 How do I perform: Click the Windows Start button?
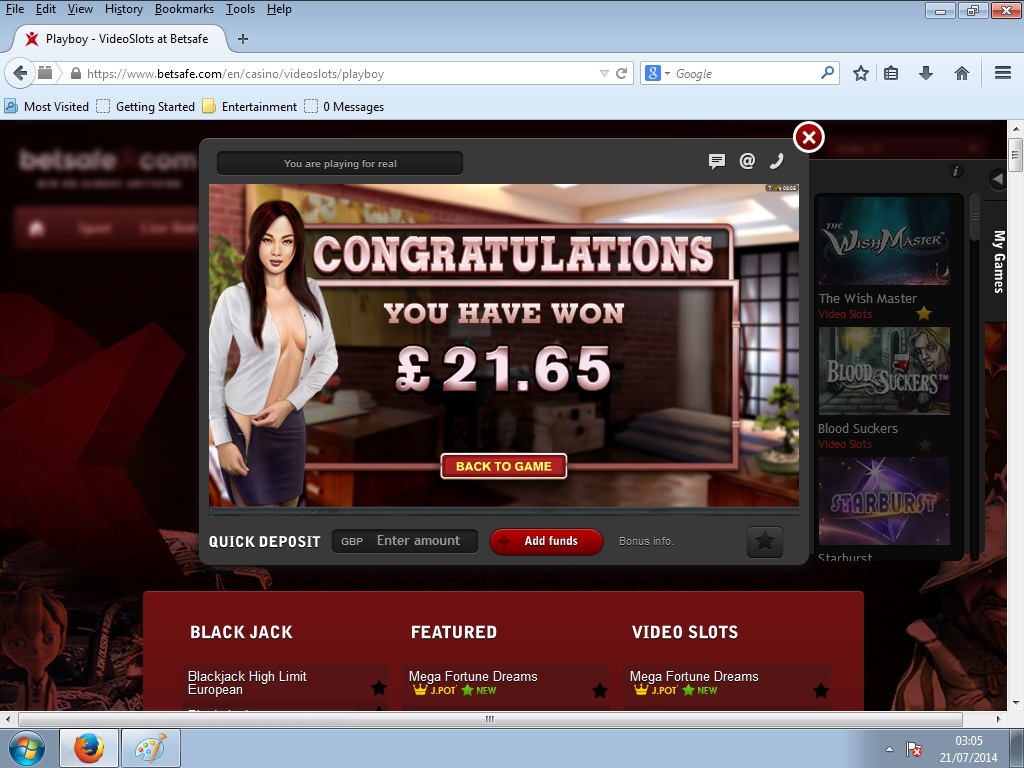[x=27, y=748]
